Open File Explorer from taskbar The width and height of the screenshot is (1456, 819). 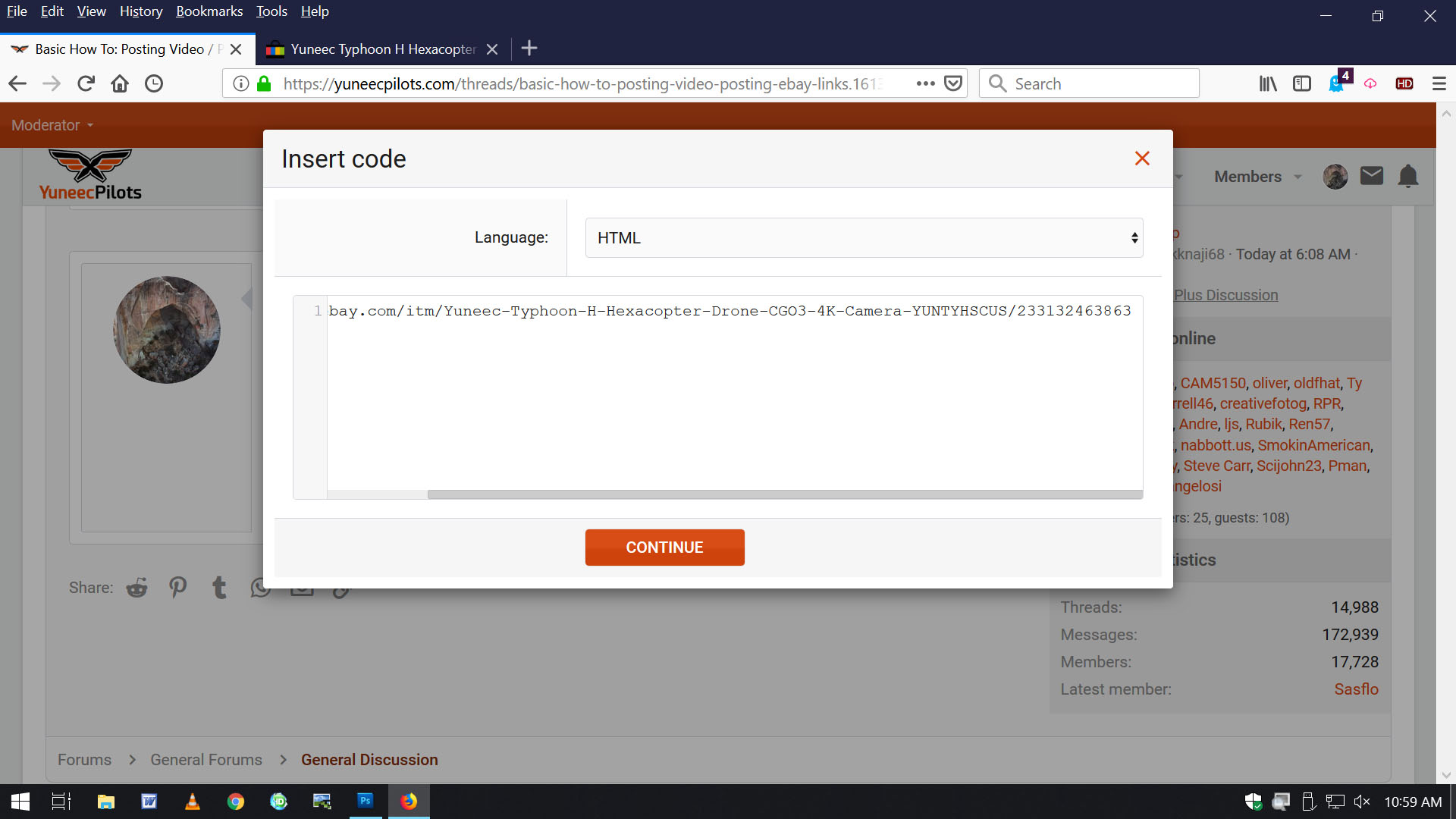[x=106, y=802]
